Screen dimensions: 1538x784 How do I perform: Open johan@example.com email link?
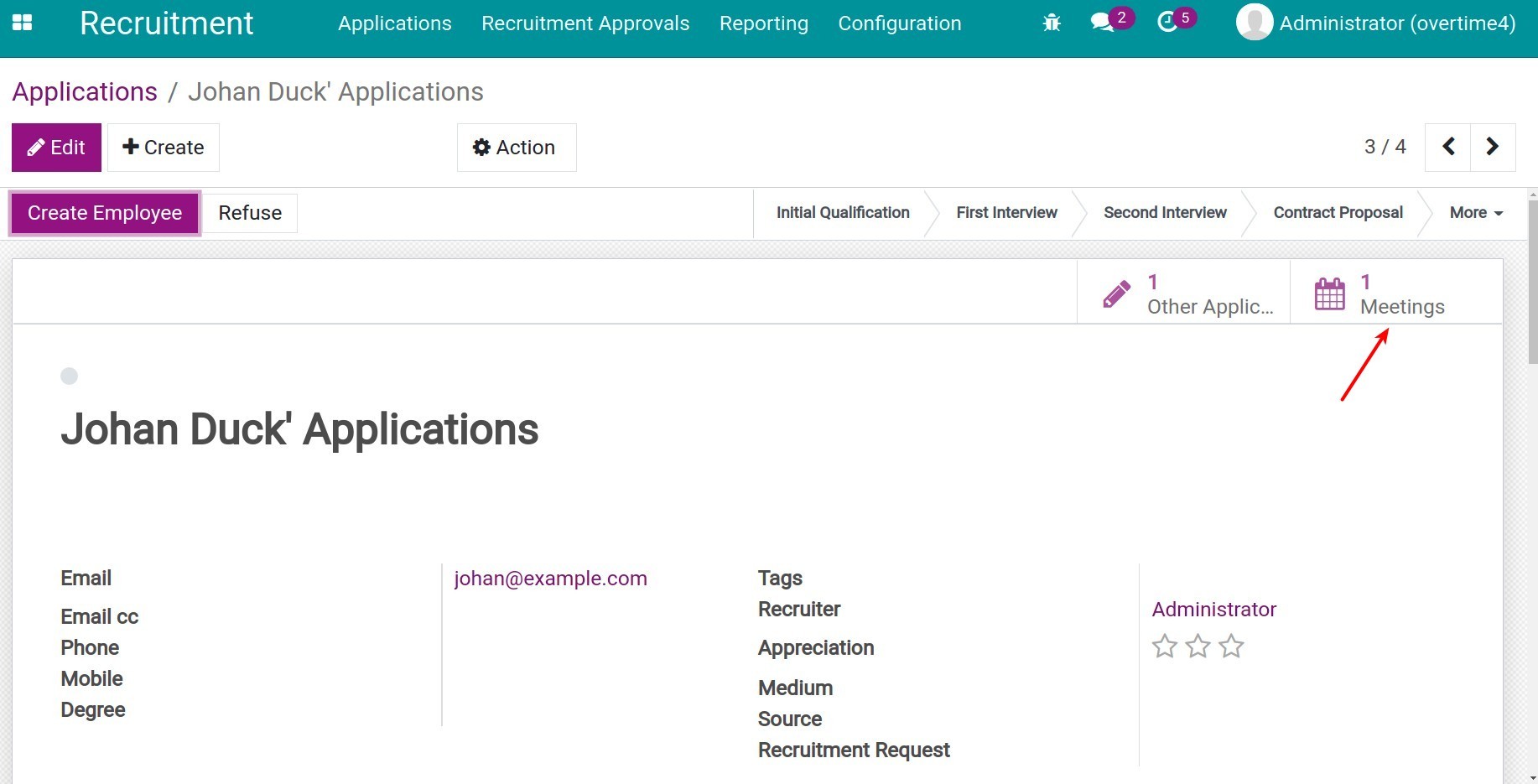(x=550, y=579)
